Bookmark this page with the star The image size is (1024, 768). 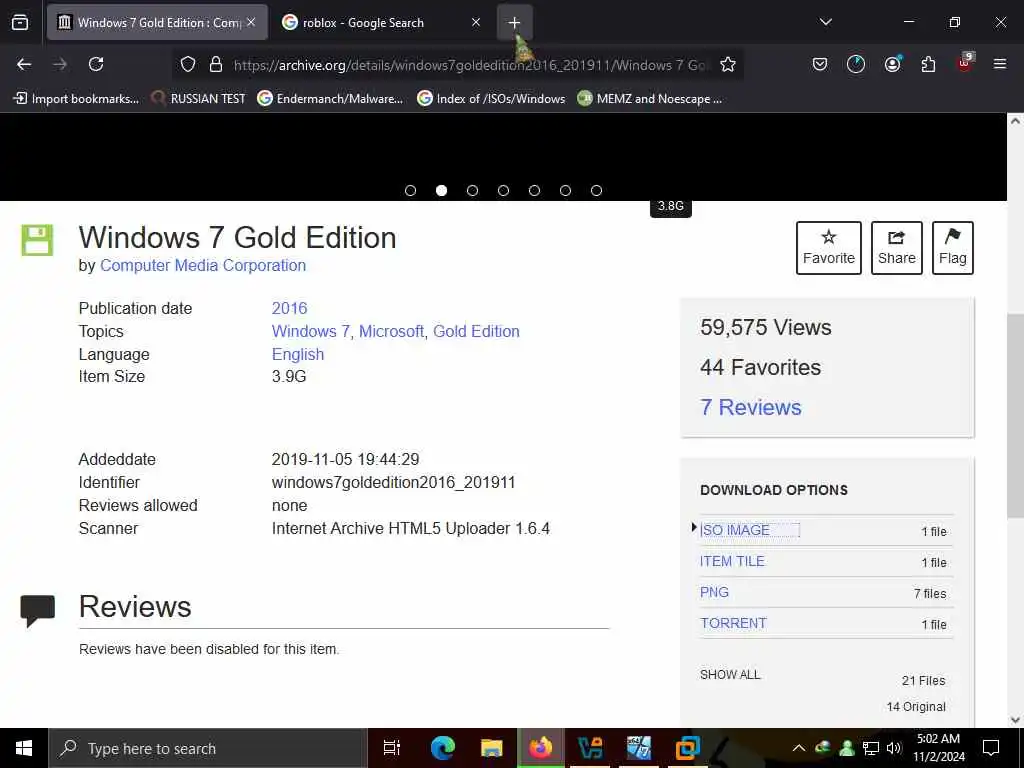click(x=728, y=64)
